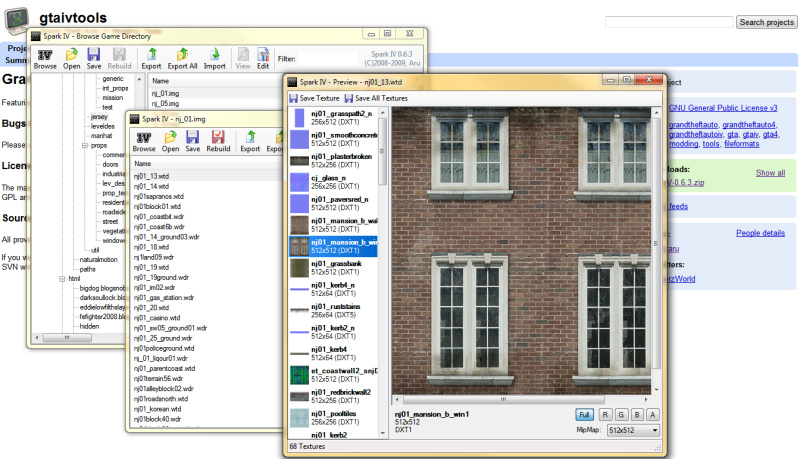Click Export icon in Browse Game Directory window
This screenshot has width=800, height=459.
[152, 59]
